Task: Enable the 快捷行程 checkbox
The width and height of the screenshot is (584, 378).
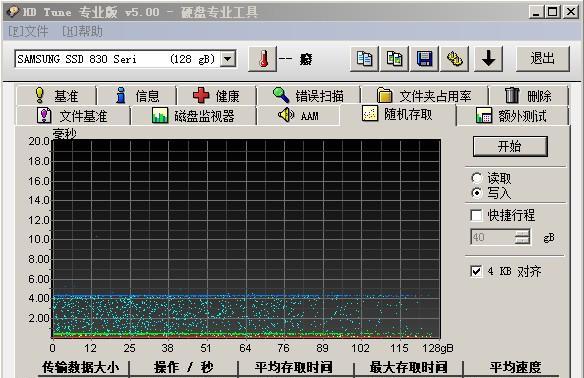Action: pyautogui.click(x=476, y=215)
